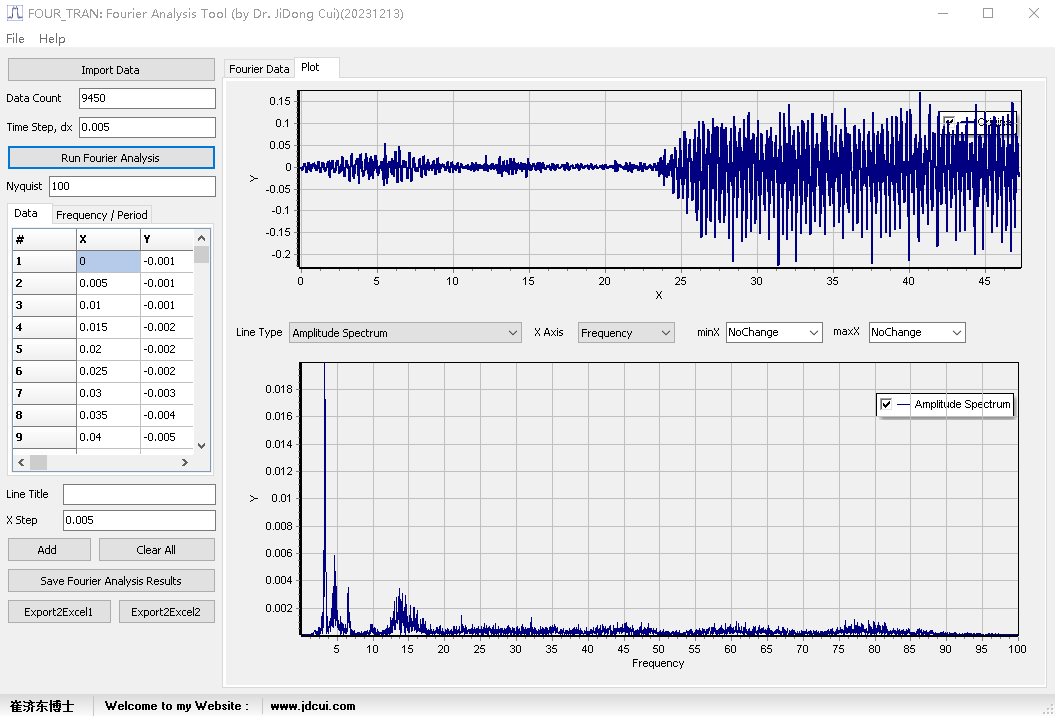Click the "Amplitude Spectrum" legend label
The image size is (1055, 716).
pos(962,404)
